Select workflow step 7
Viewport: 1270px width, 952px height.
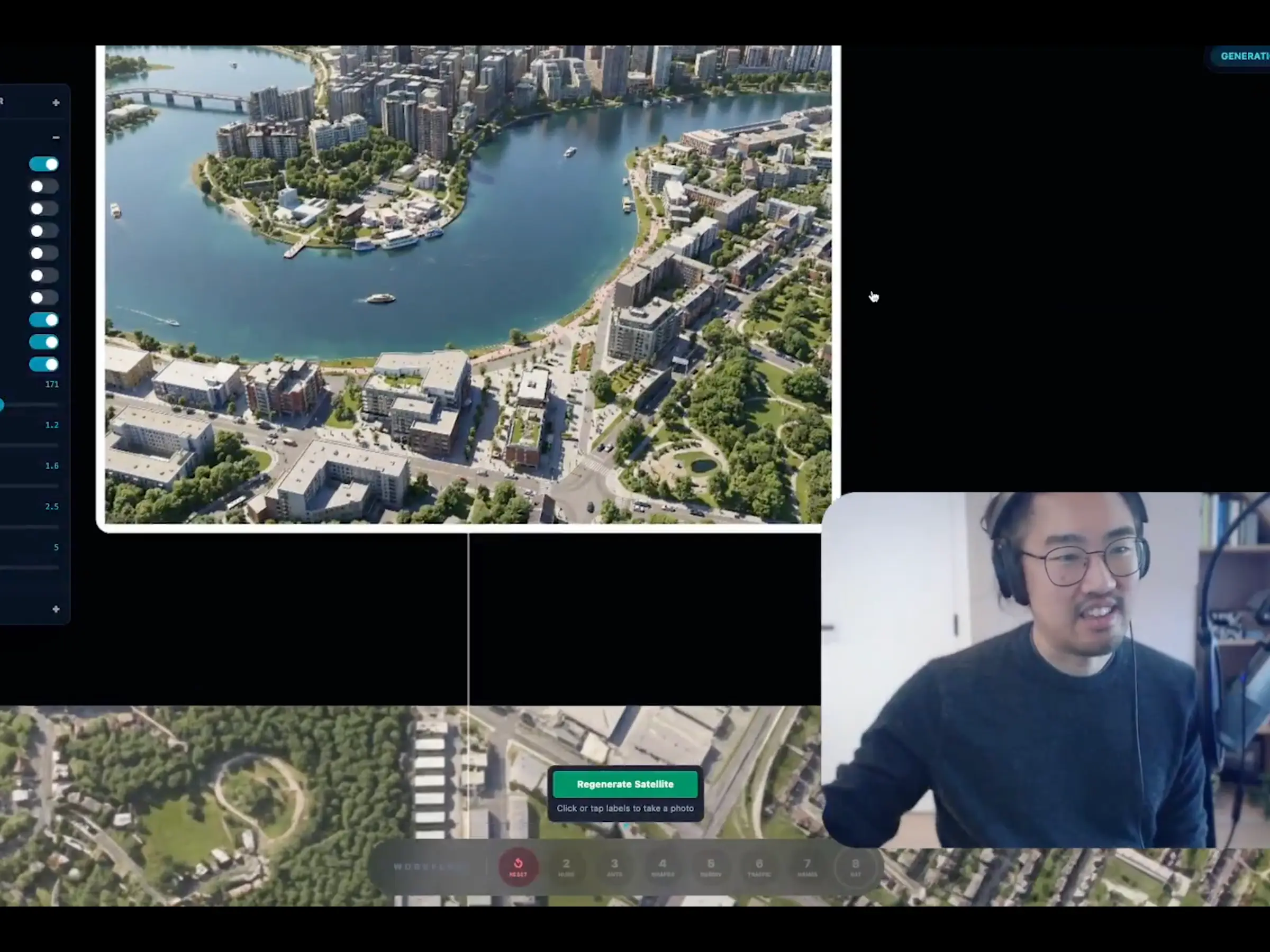point(807,866)
